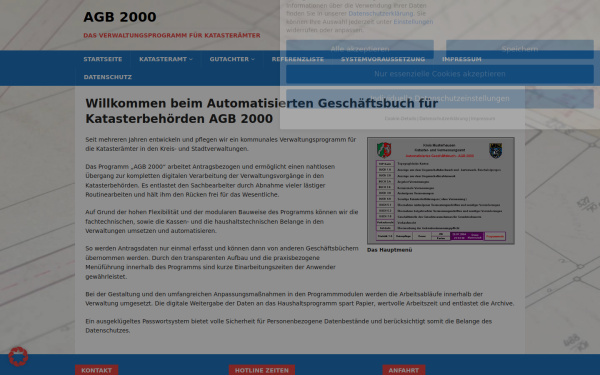Click the Speichern cookie button
This screenshot has width=600, height=375.
[520, 49]
